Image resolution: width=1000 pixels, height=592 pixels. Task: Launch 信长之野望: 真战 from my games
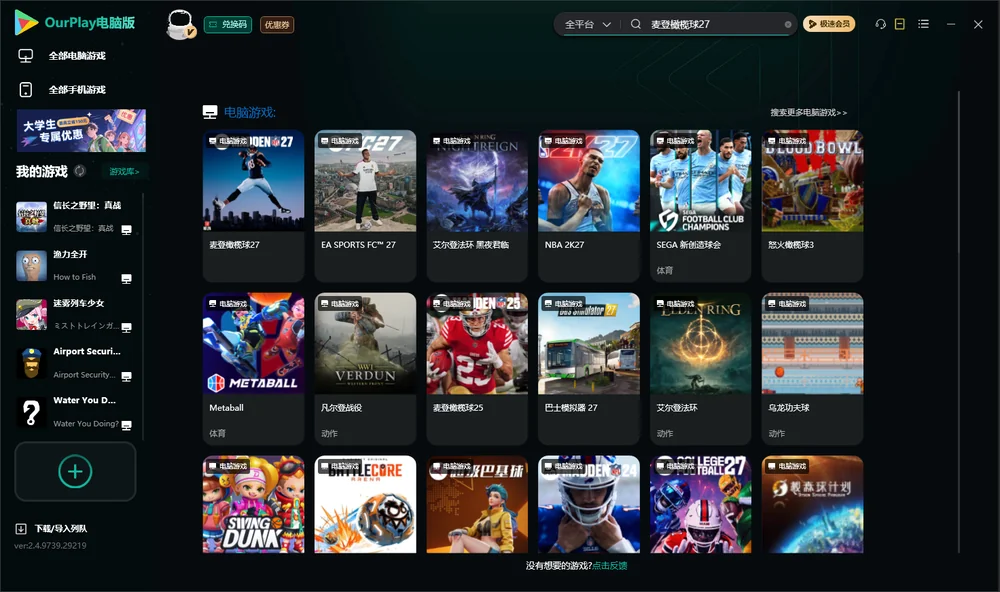(75, 216)
